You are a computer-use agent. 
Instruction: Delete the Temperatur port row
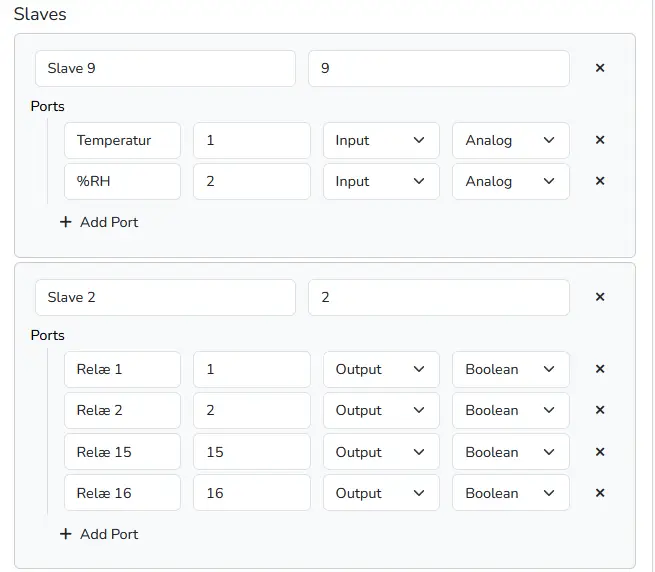pos(600,140)
